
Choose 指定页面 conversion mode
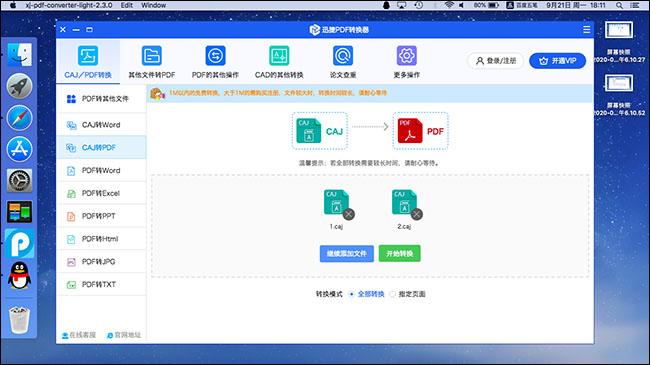407,294
